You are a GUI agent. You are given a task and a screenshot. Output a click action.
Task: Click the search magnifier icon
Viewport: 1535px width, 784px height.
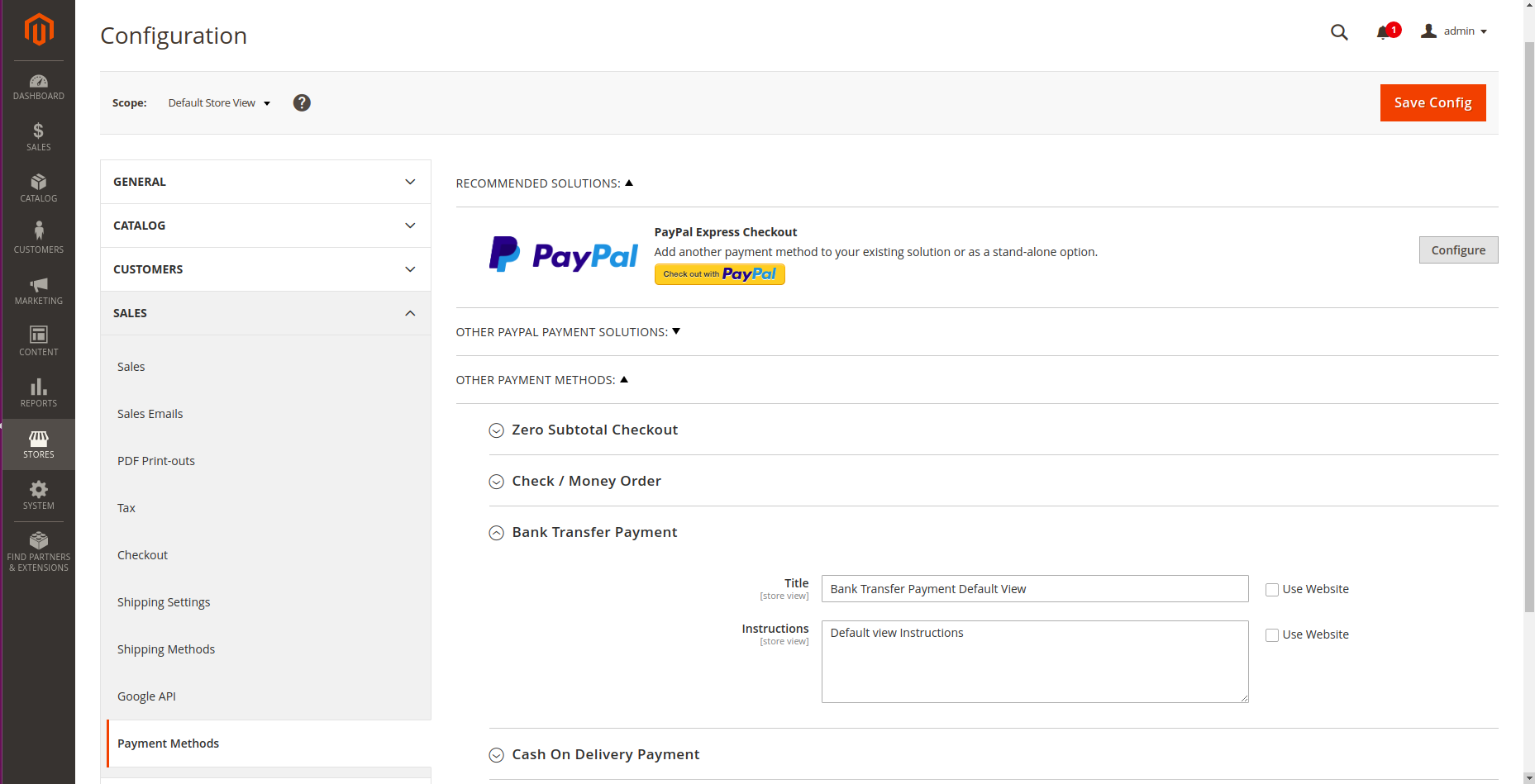tap(1339, 32)
